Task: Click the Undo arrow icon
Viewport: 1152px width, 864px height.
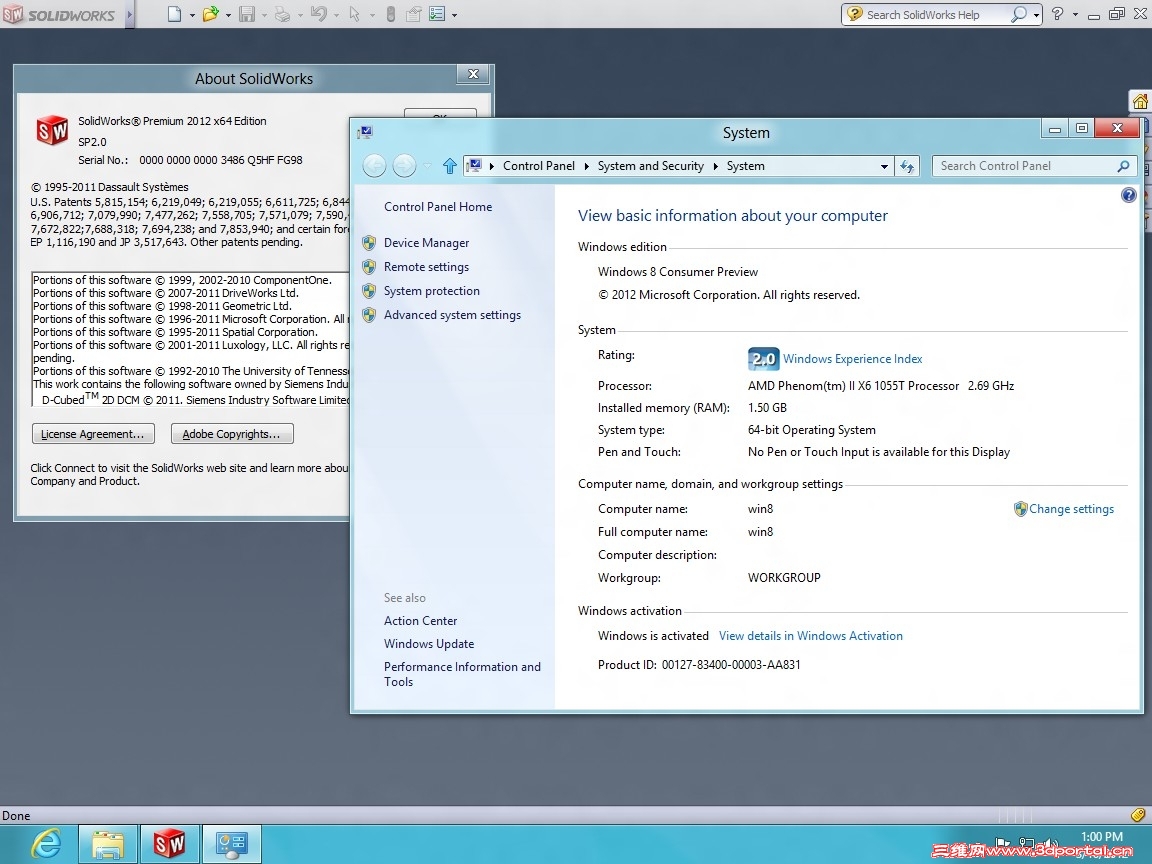Action: [x=319, y=14]
